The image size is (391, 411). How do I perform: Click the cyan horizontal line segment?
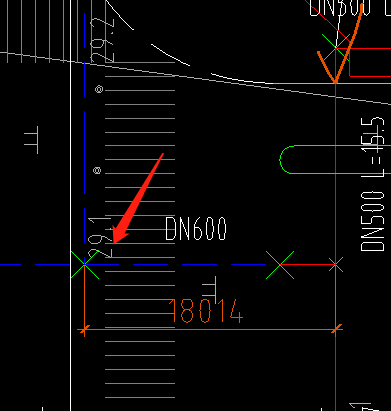tap(332, 83)
